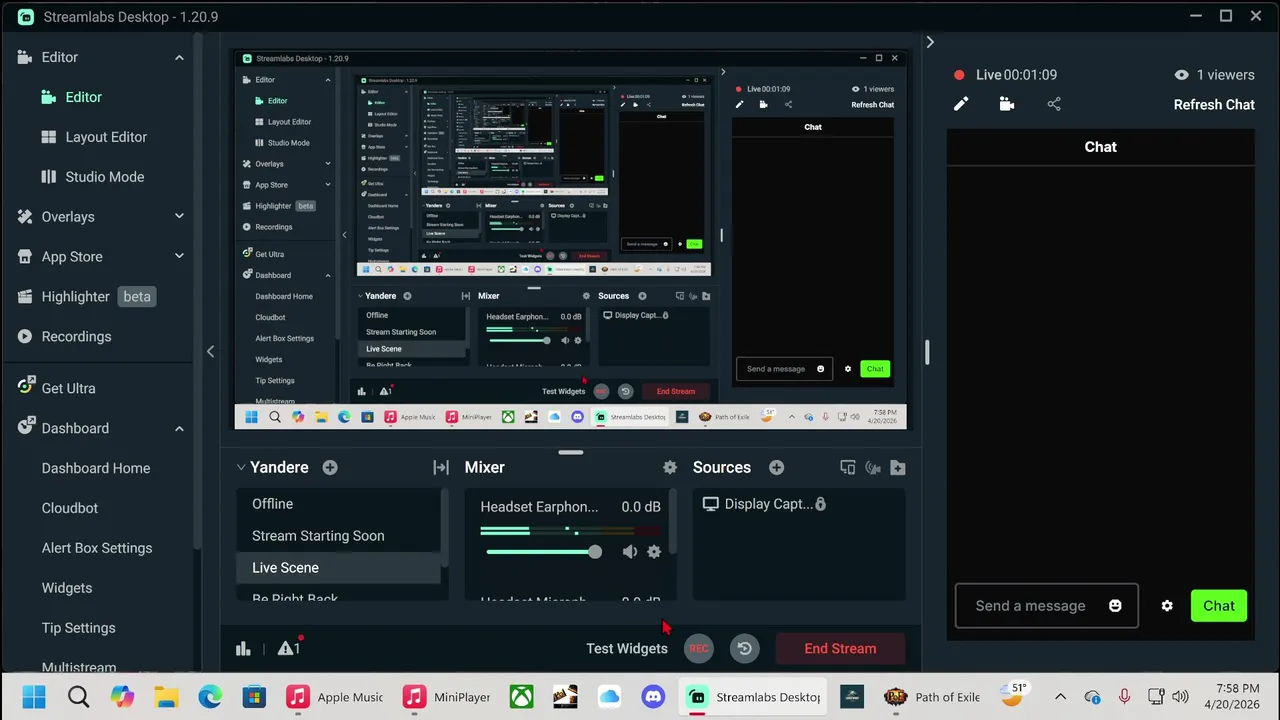Click the Send a message input field
This screenshot has height=720, width=1280.
[1047, 606]
